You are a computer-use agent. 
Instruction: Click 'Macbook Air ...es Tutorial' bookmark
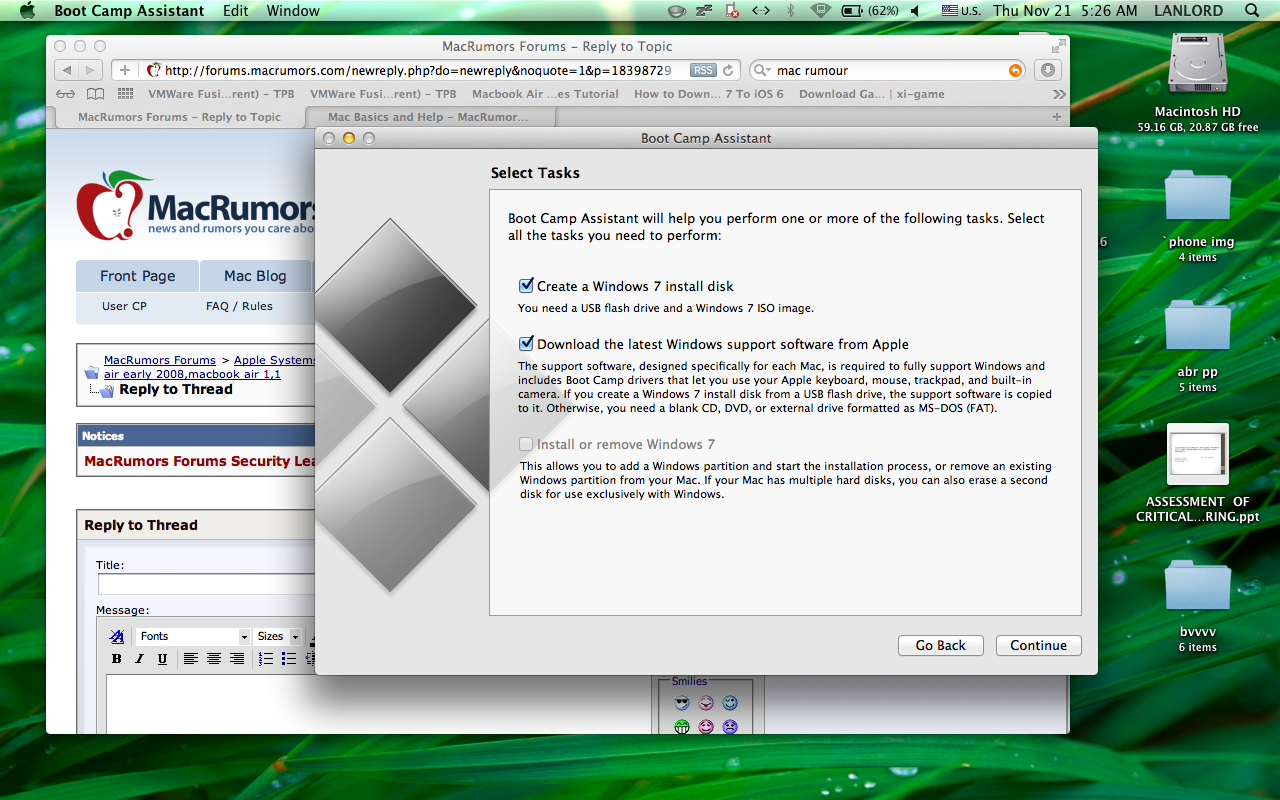click(x=545, y=94)
